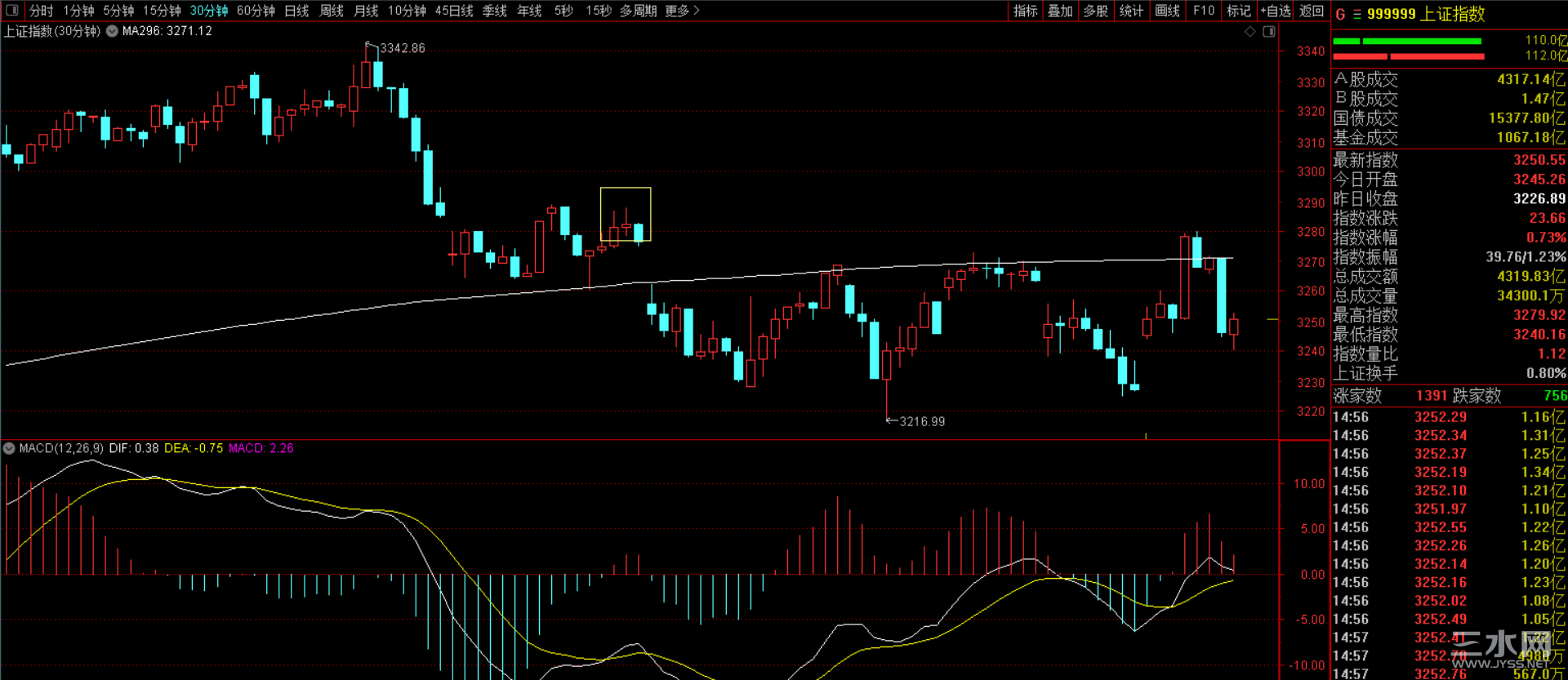This screenshot has width=1568, height=680.
Task: Switch to the 分时 chart tab
Action: point(42,11)
